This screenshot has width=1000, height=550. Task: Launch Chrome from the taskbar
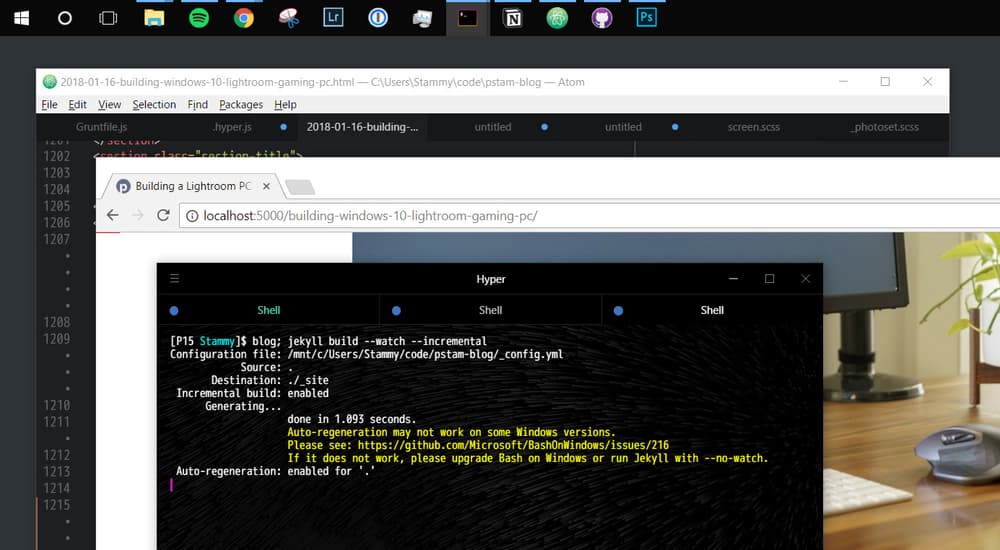(244, 18)
